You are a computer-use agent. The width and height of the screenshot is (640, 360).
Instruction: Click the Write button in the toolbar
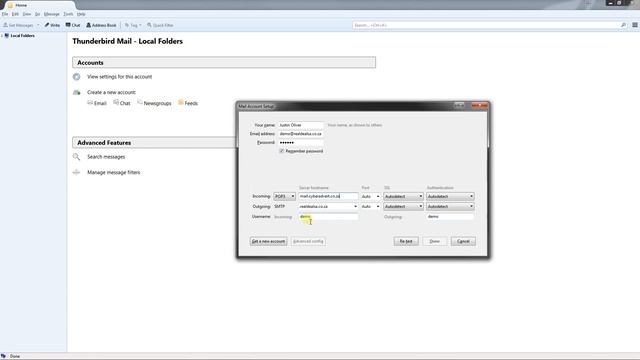52,25
